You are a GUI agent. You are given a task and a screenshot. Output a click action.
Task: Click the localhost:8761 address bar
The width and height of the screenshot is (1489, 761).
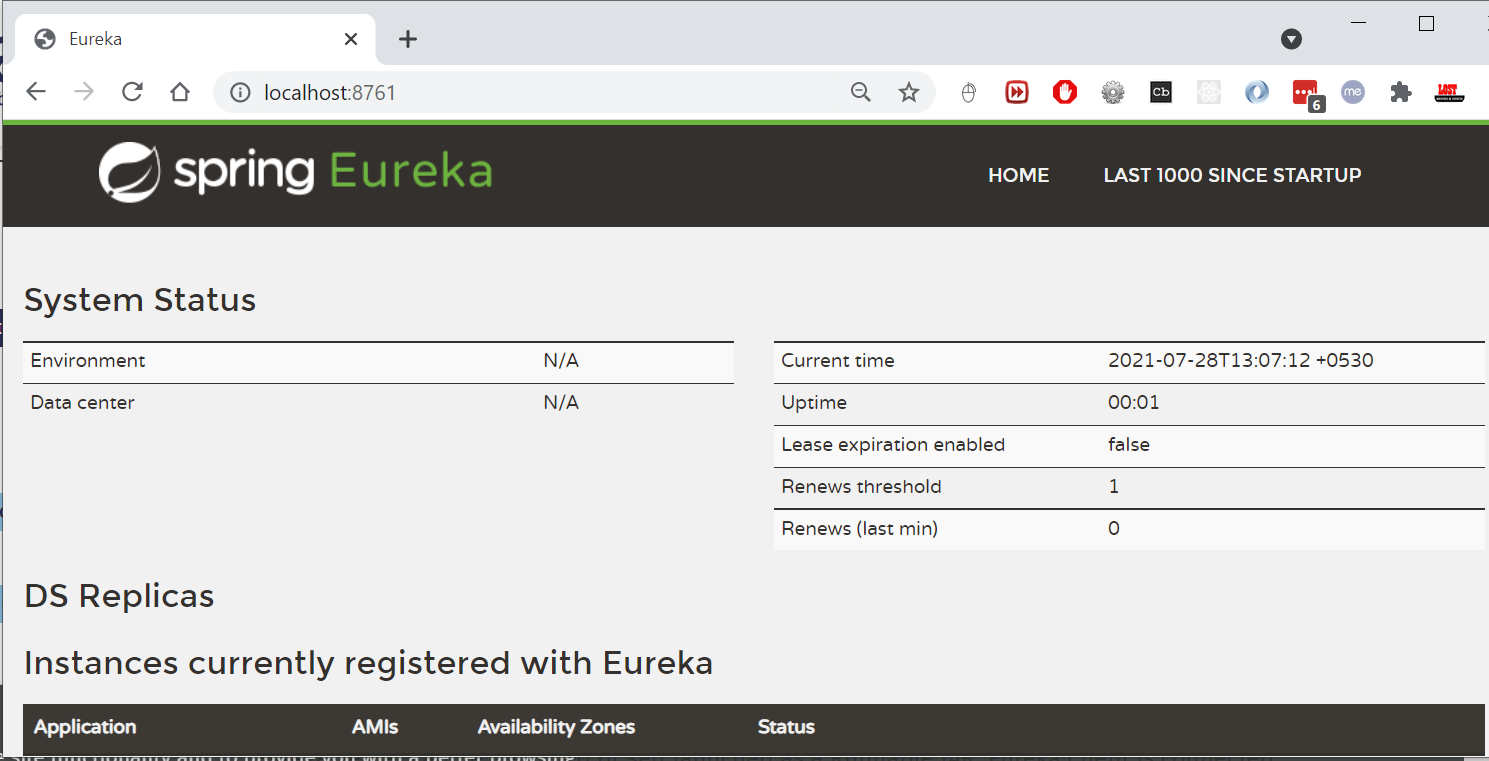tap(540, 92)
